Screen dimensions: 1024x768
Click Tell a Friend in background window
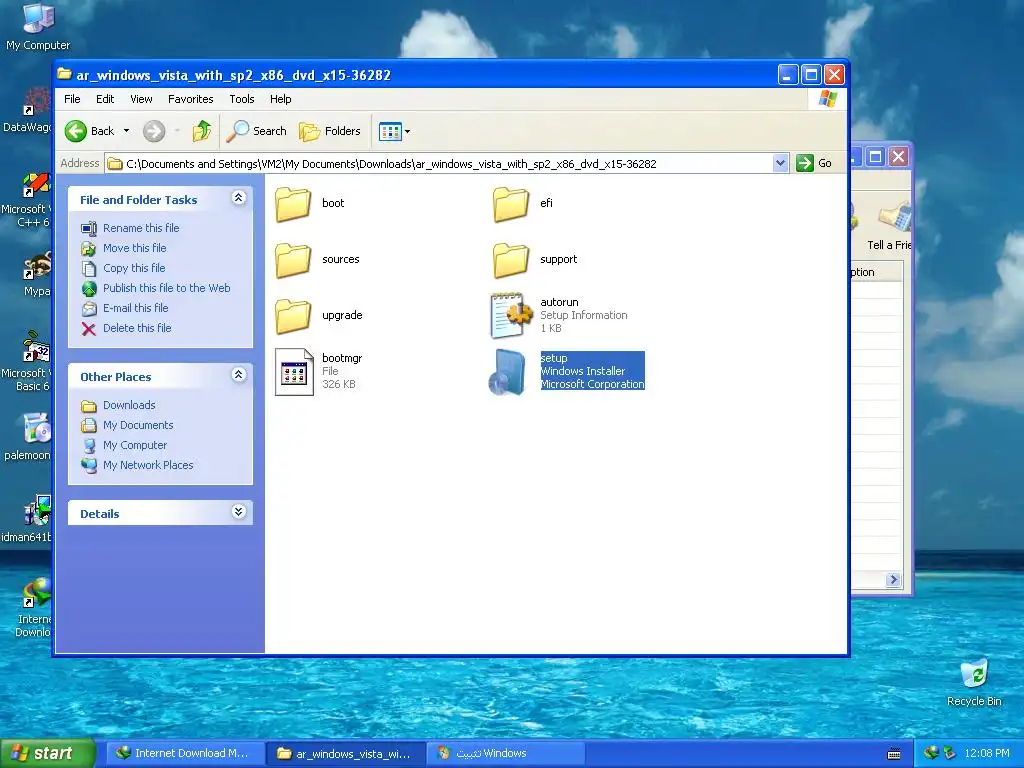coord(889,227)
